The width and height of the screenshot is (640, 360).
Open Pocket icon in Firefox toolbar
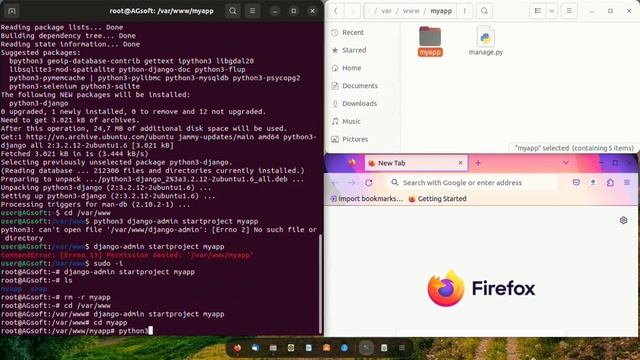(x=576, y=183)
